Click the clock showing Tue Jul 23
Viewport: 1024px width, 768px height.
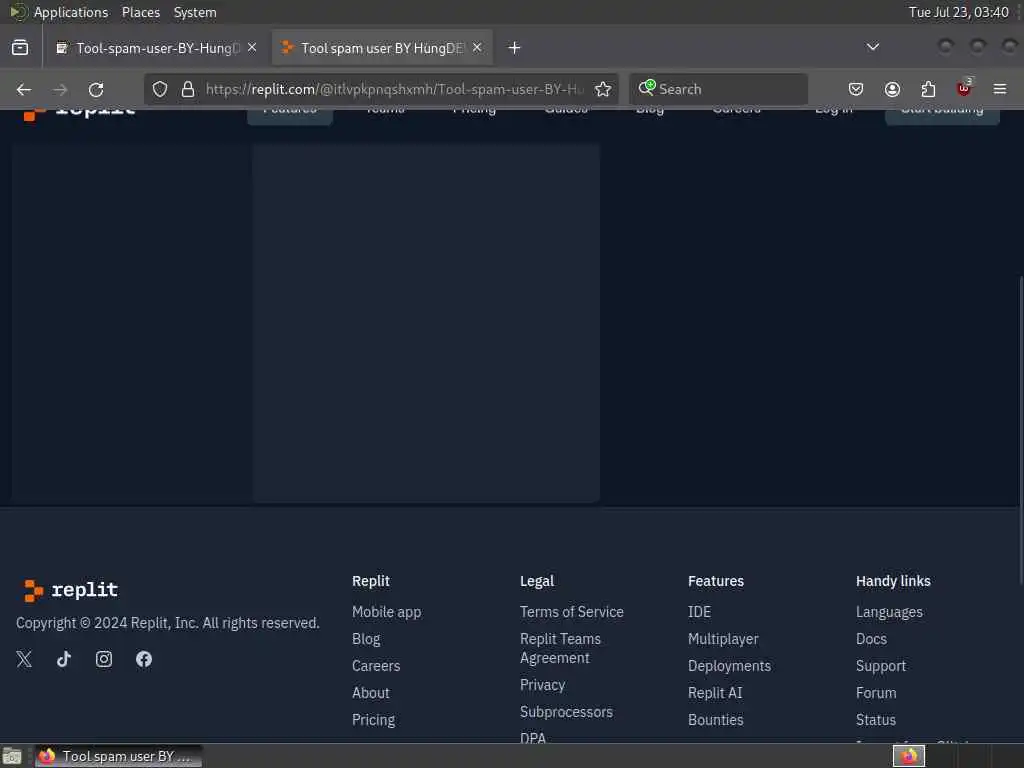(x=959, y=12)
